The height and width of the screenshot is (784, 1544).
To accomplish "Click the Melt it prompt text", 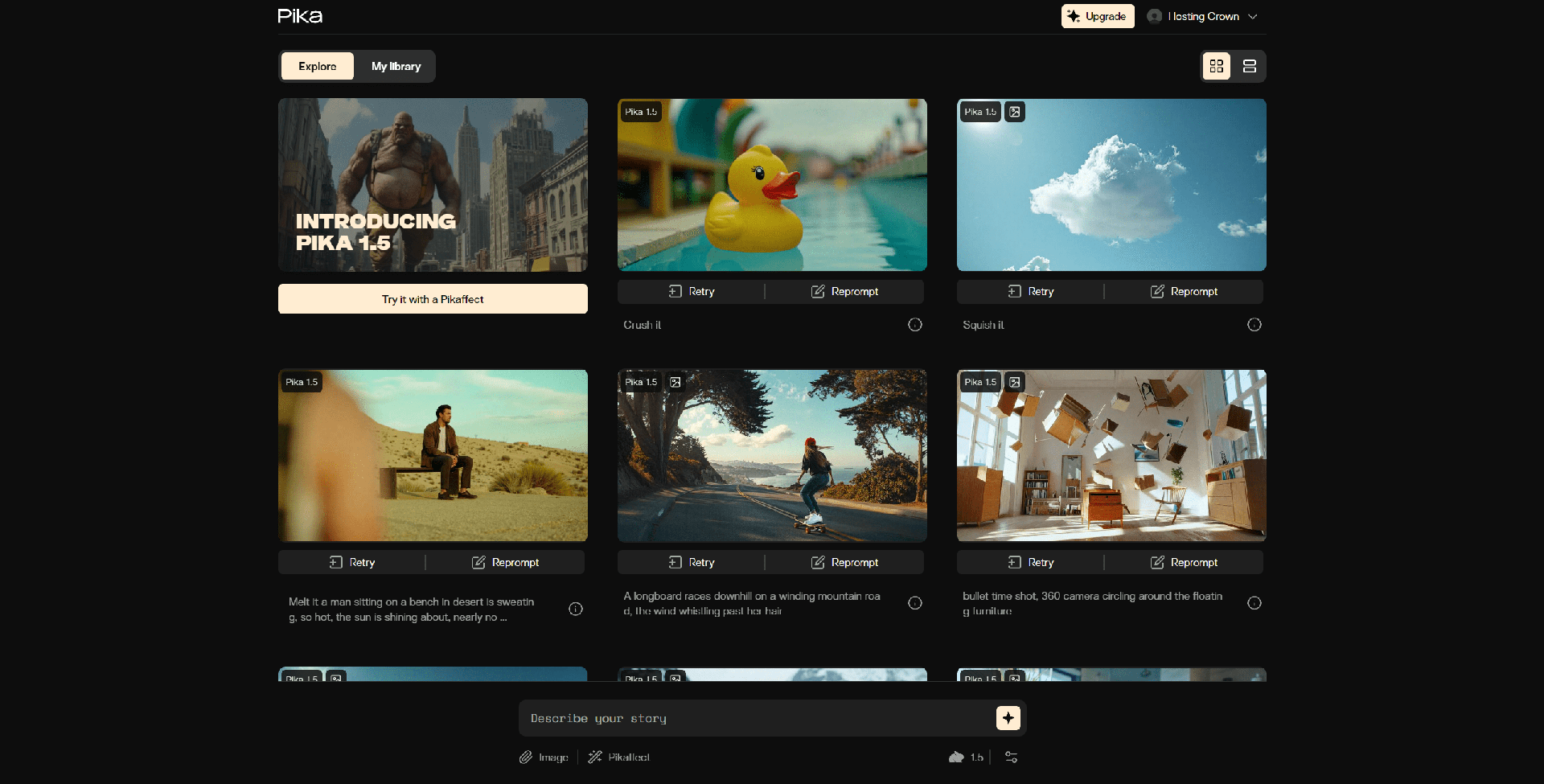I will (412, 610).
